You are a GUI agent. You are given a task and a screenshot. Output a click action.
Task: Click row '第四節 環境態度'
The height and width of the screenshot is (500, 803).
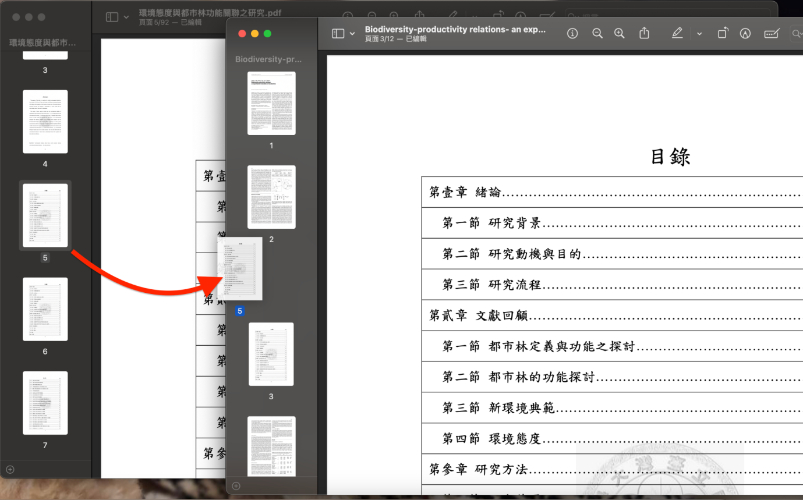tap(612, 439)
